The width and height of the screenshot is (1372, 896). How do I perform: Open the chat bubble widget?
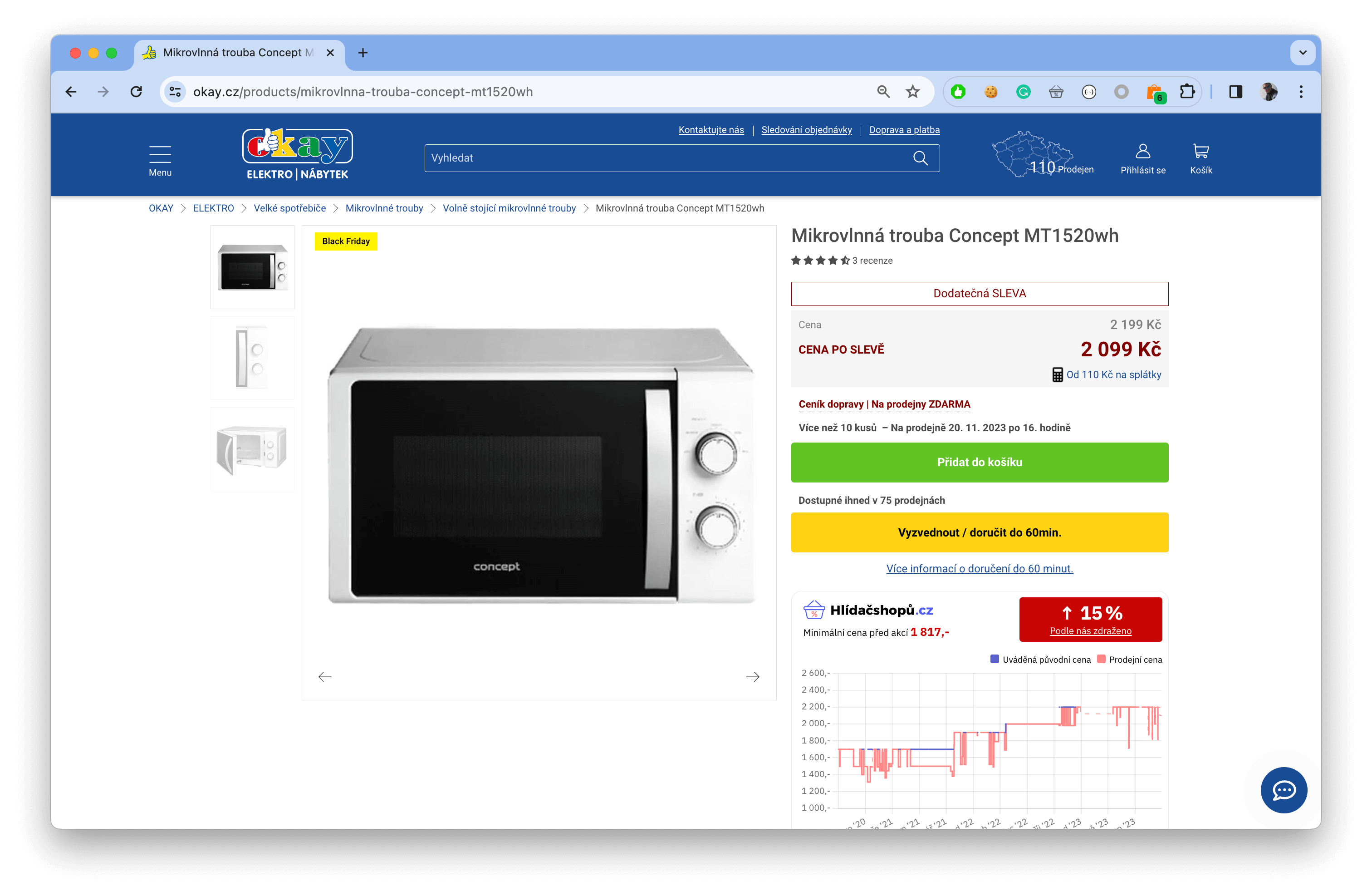coord(1284,791)
